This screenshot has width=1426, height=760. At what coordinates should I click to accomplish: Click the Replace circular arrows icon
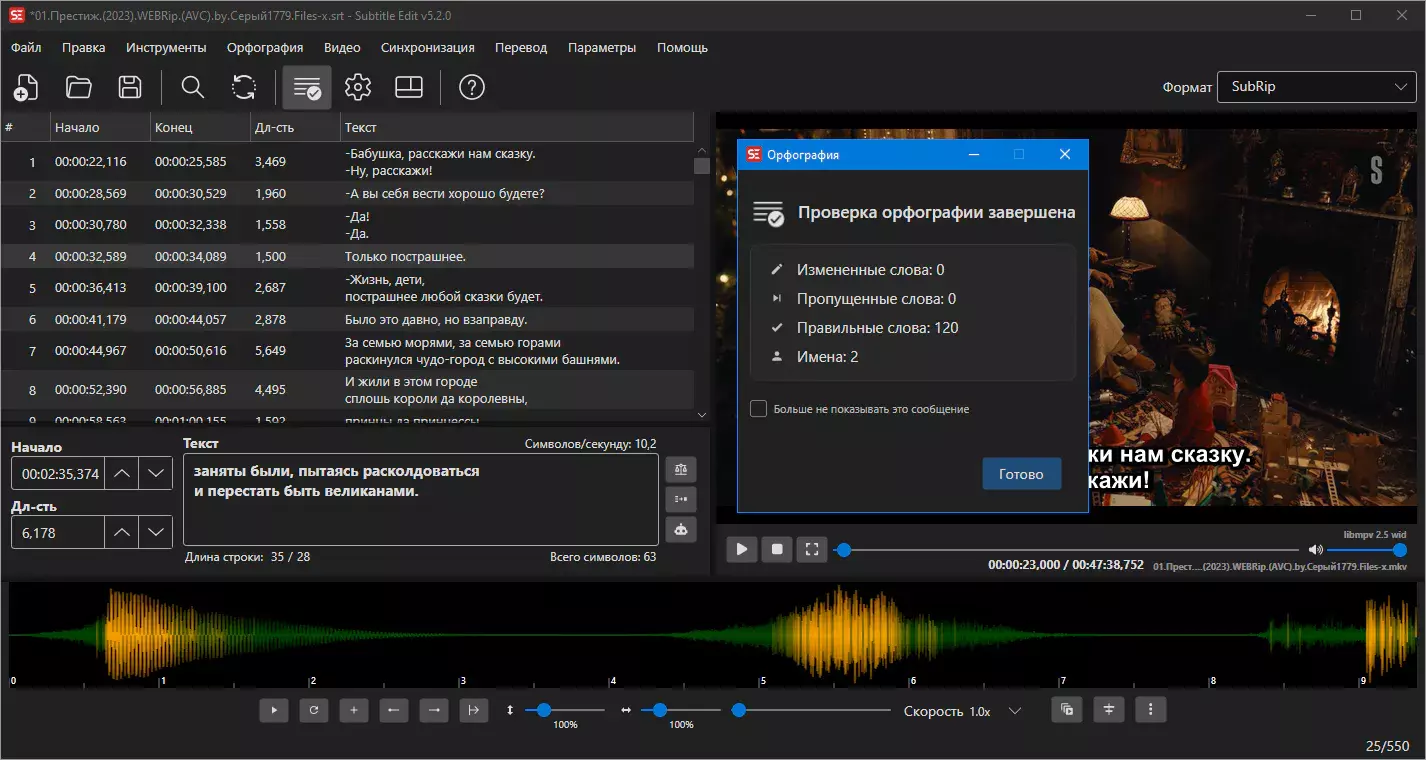pyautogui.click(x=244, y=87)
